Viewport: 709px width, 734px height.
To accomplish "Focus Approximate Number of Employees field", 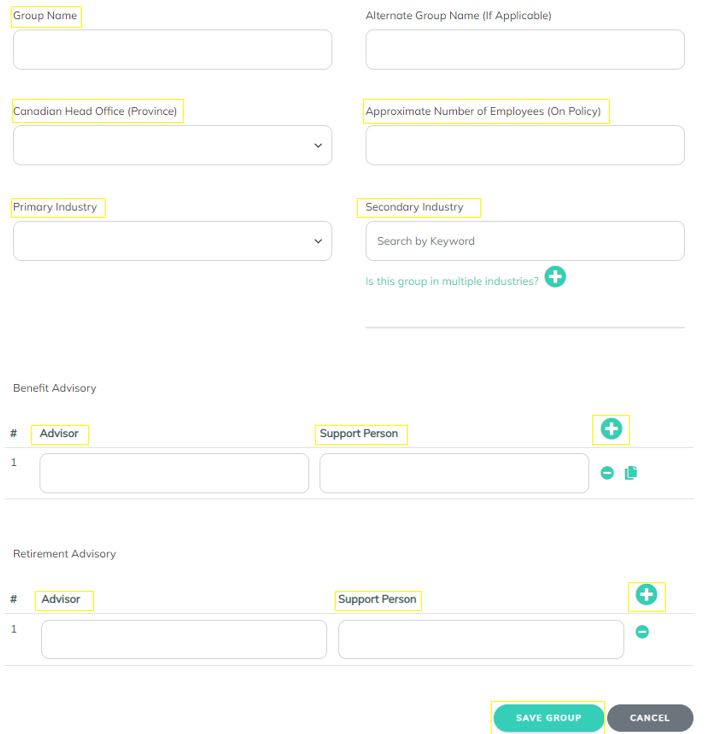I will [x=525, y=145].
